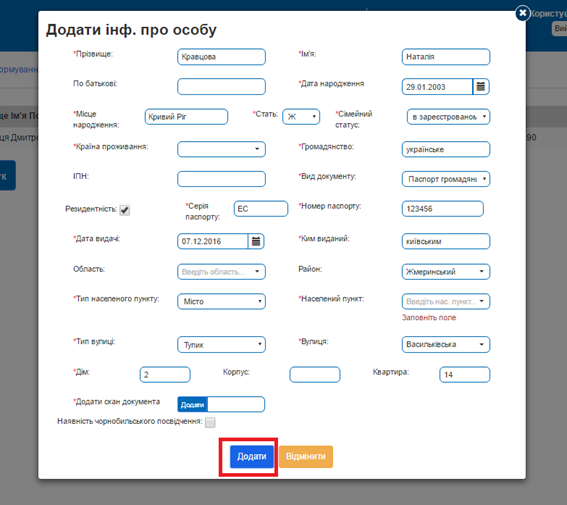Viewport: 567px width, 505px height.
Task: Open the Тип вулиці dropdown
Action: 221,344
